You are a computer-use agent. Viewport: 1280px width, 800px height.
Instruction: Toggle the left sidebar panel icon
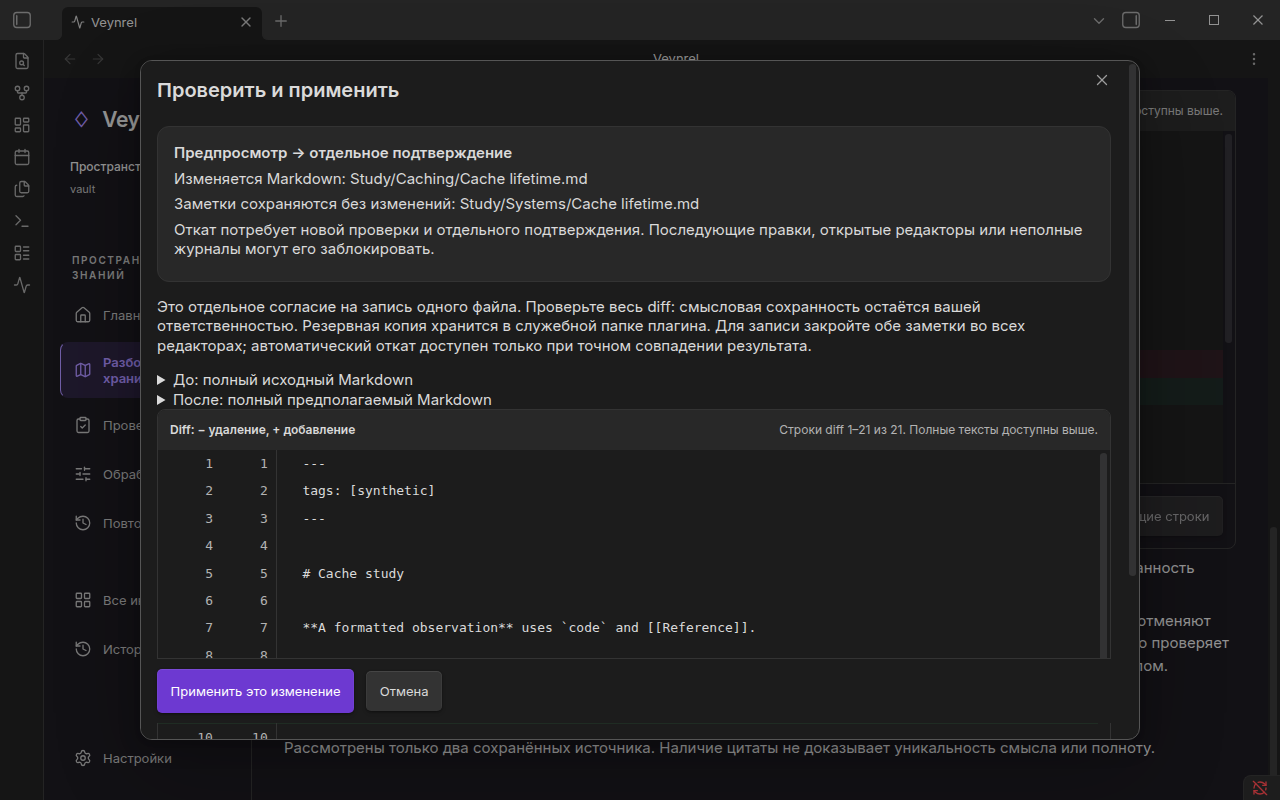coord(22,20)
